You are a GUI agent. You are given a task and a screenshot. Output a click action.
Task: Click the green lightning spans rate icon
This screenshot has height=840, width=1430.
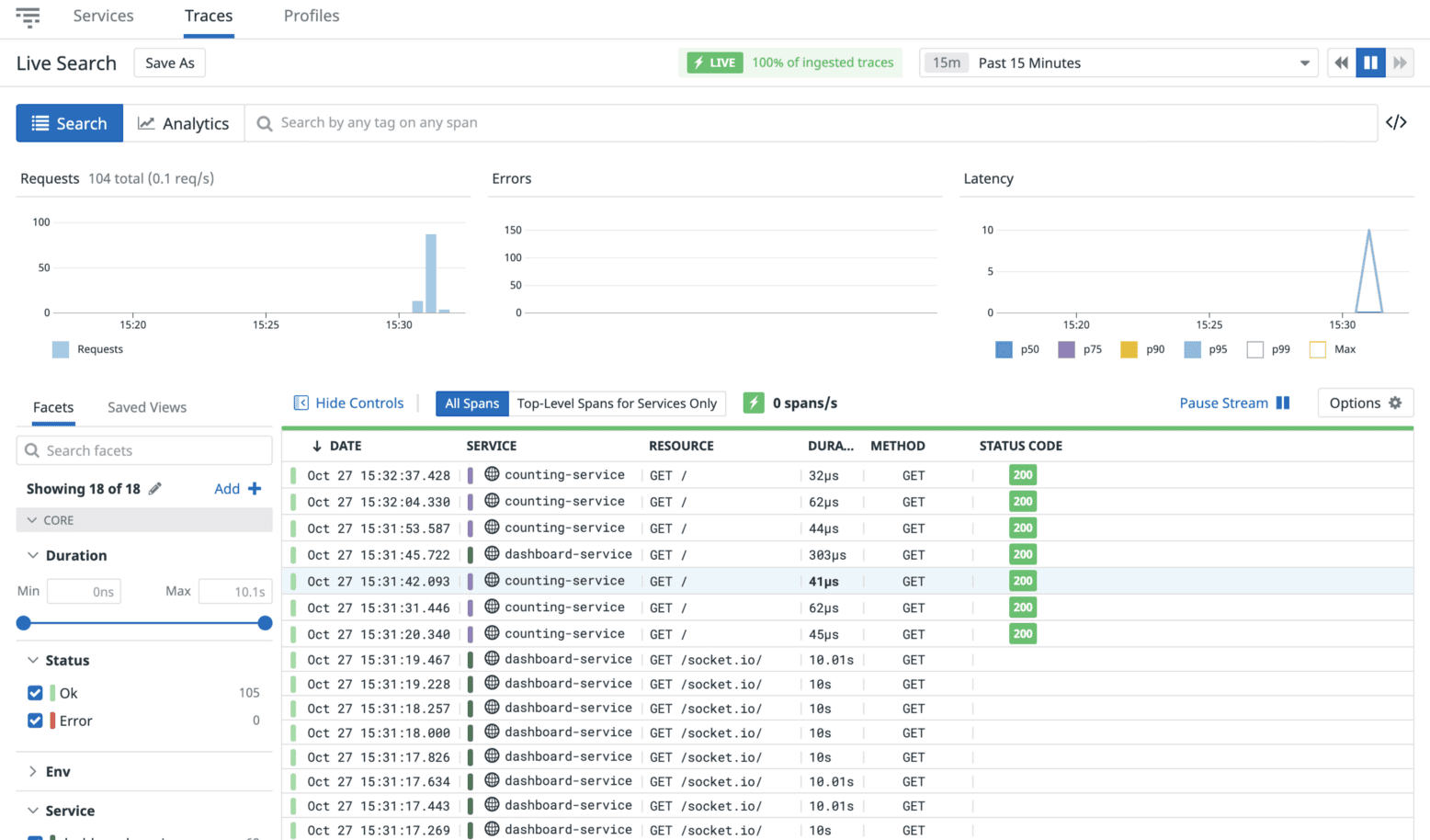754,403
